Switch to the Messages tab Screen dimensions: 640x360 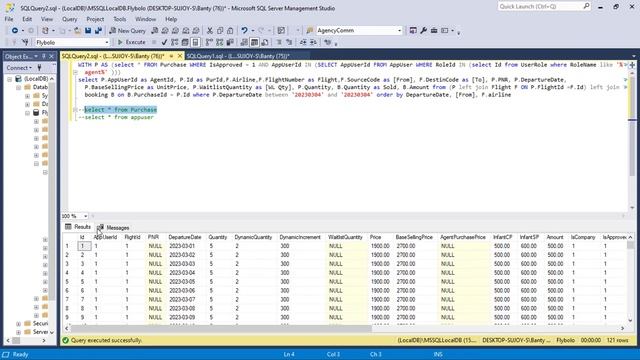point(113,227)
